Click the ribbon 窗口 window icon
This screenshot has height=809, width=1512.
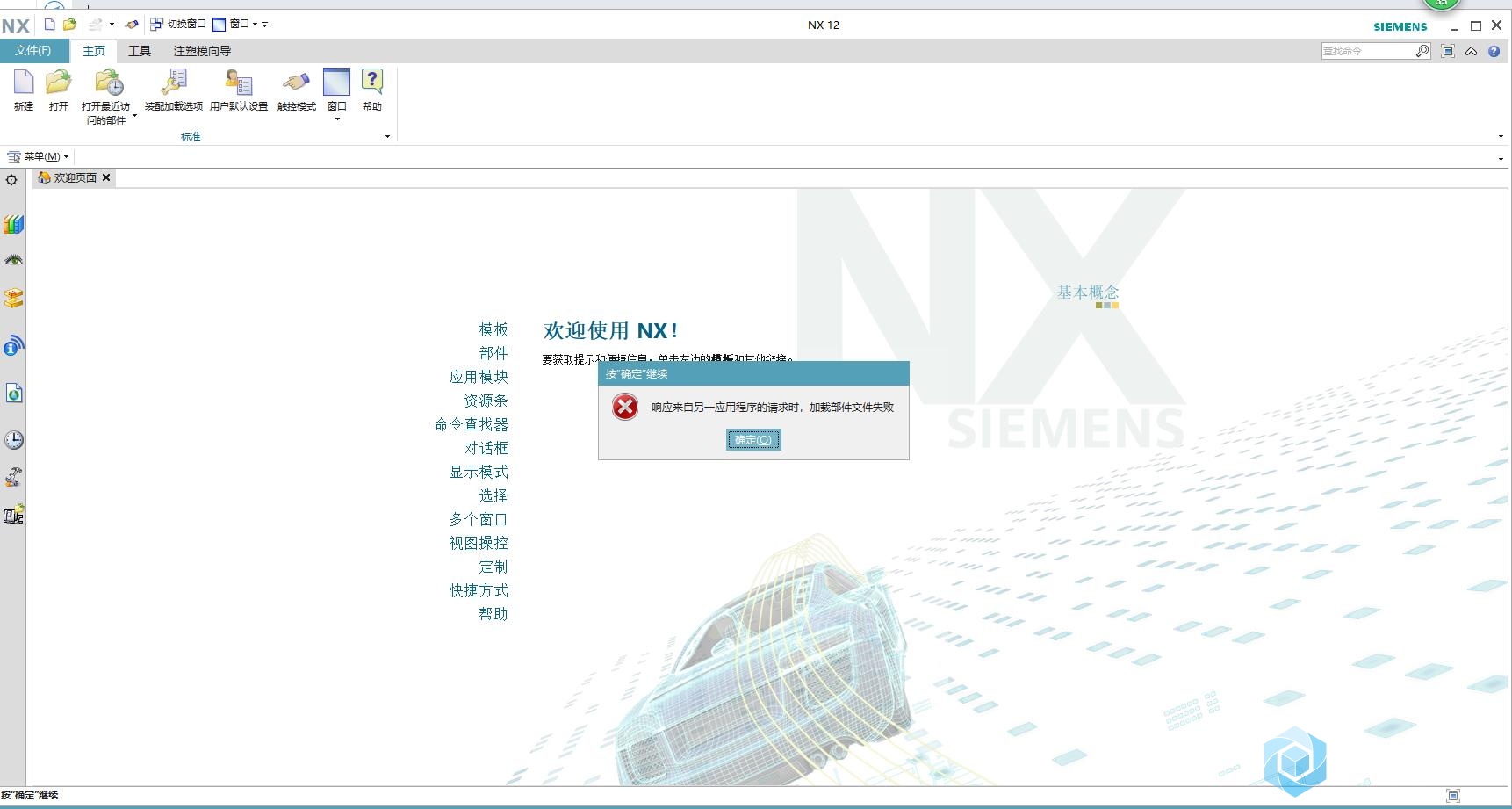coord(336,83)
